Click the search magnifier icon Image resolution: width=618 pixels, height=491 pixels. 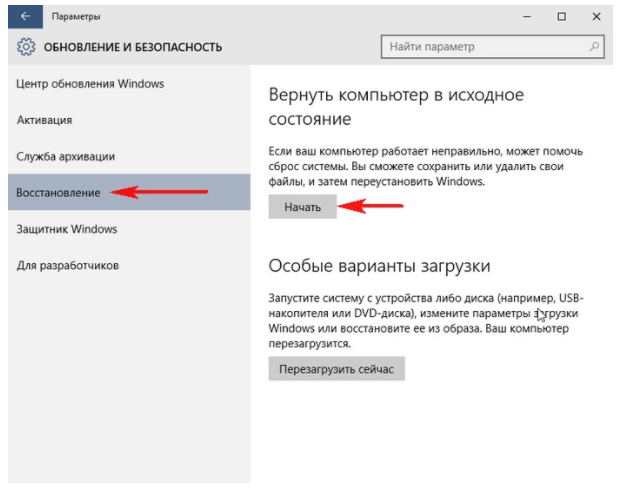click(594, 46)
